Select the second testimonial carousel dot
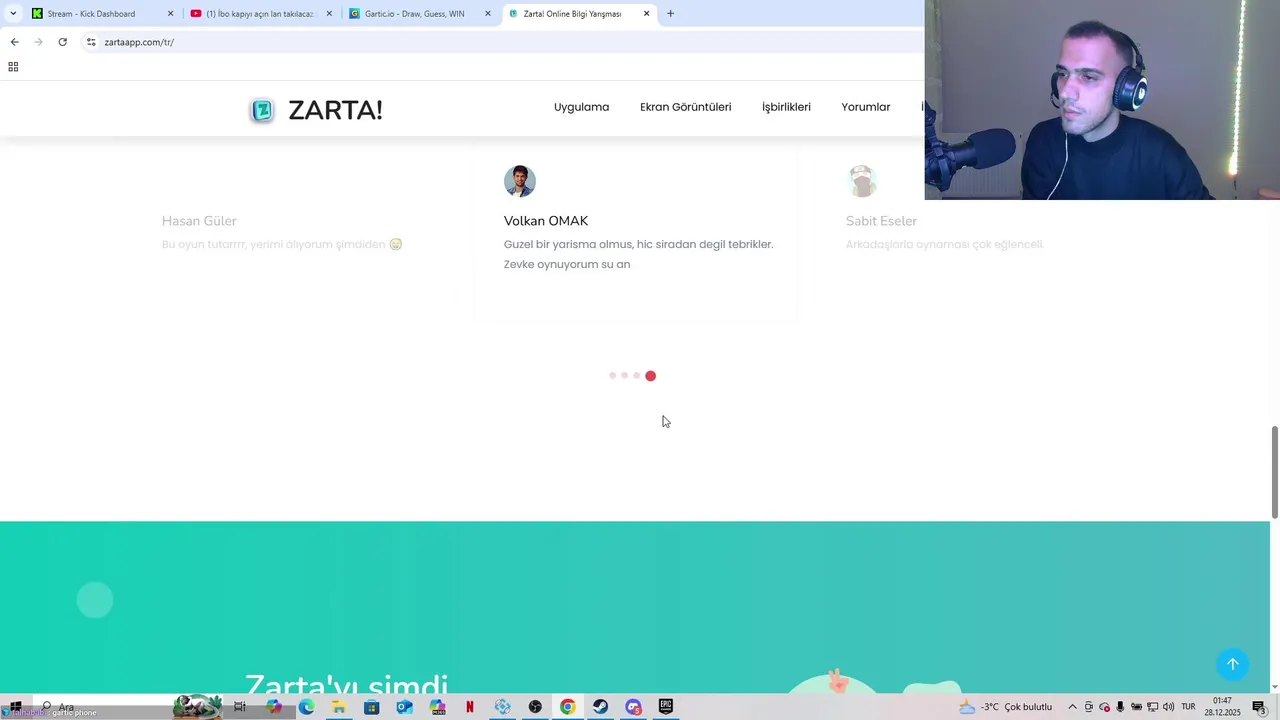The width and height of the screenshot is (1280, 720). (x=624, y=376)
